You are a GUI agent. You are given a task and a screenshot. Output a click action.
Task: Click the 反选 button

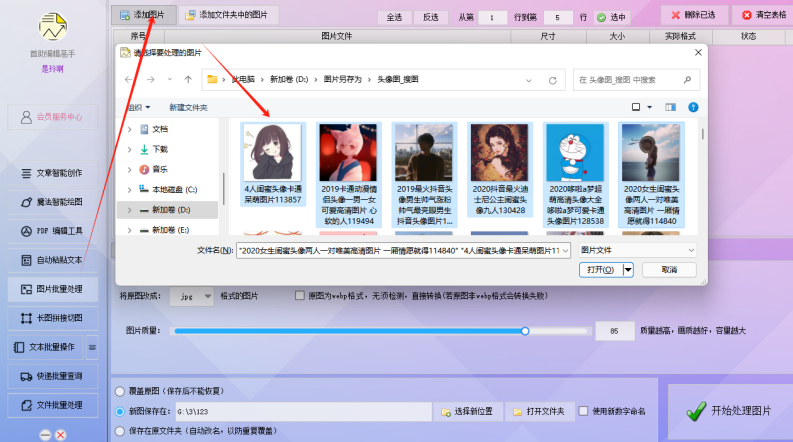[430, 17]
